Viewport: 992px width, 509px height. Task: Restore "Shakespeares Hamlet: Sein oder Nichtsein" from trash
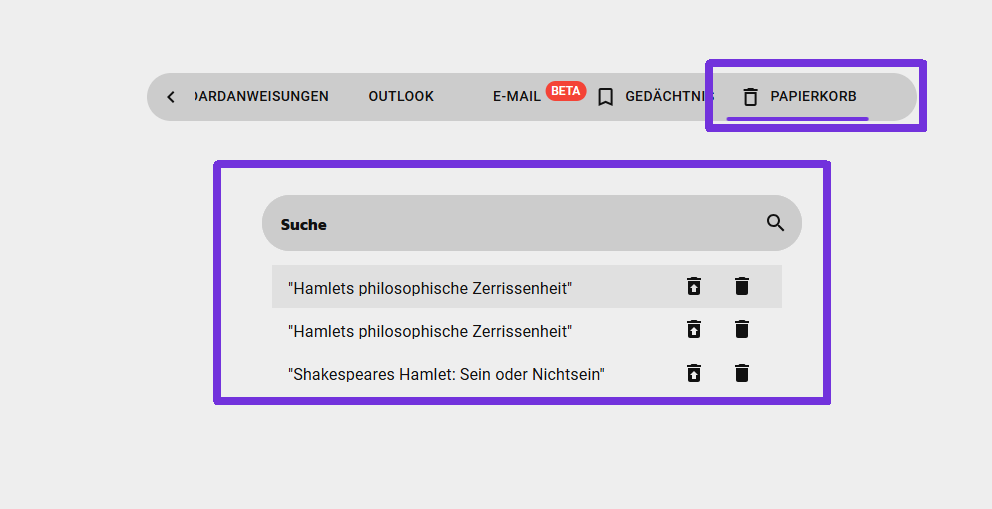[694, 374]
